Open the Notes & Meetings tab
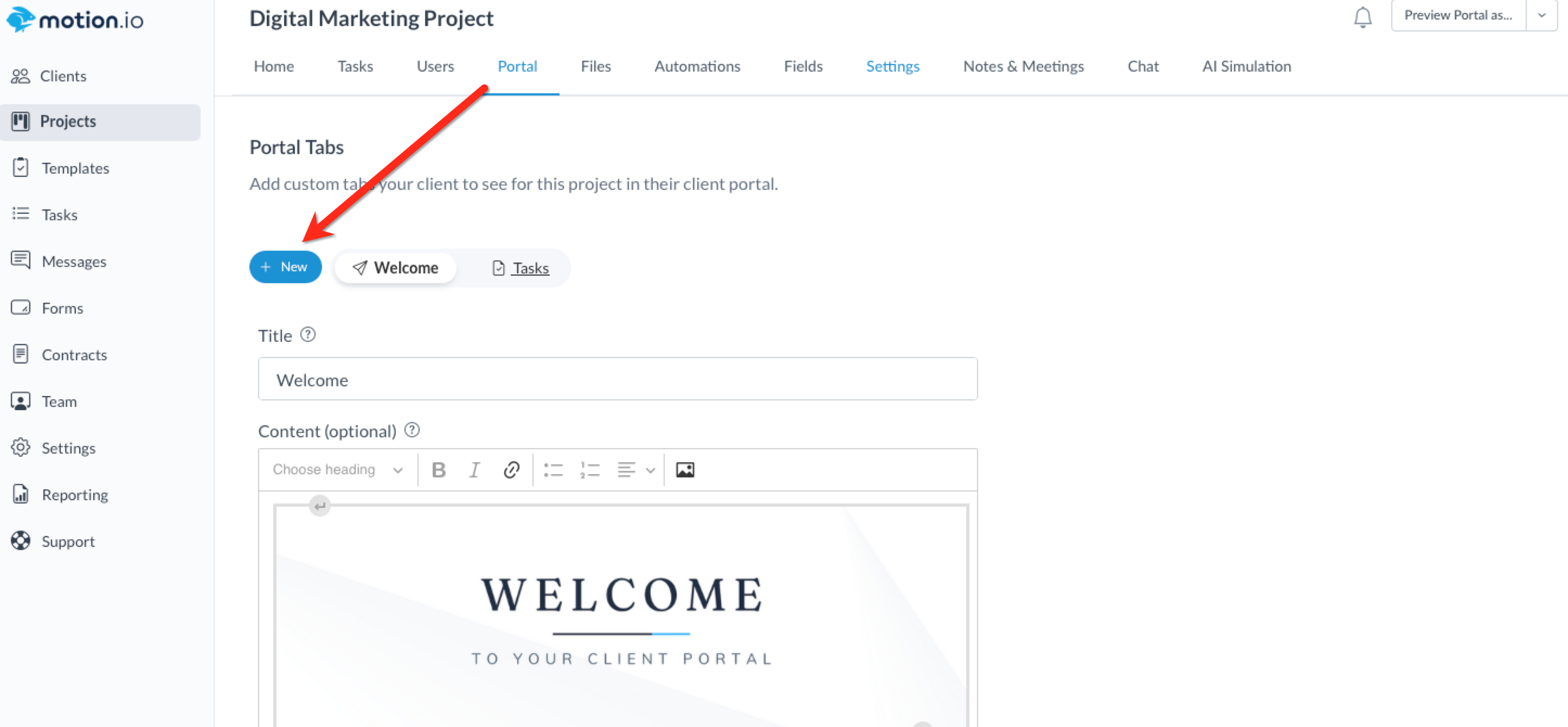Image resolution: width=1568 pixels, height=727 pixels. [x=1023, y=66]
